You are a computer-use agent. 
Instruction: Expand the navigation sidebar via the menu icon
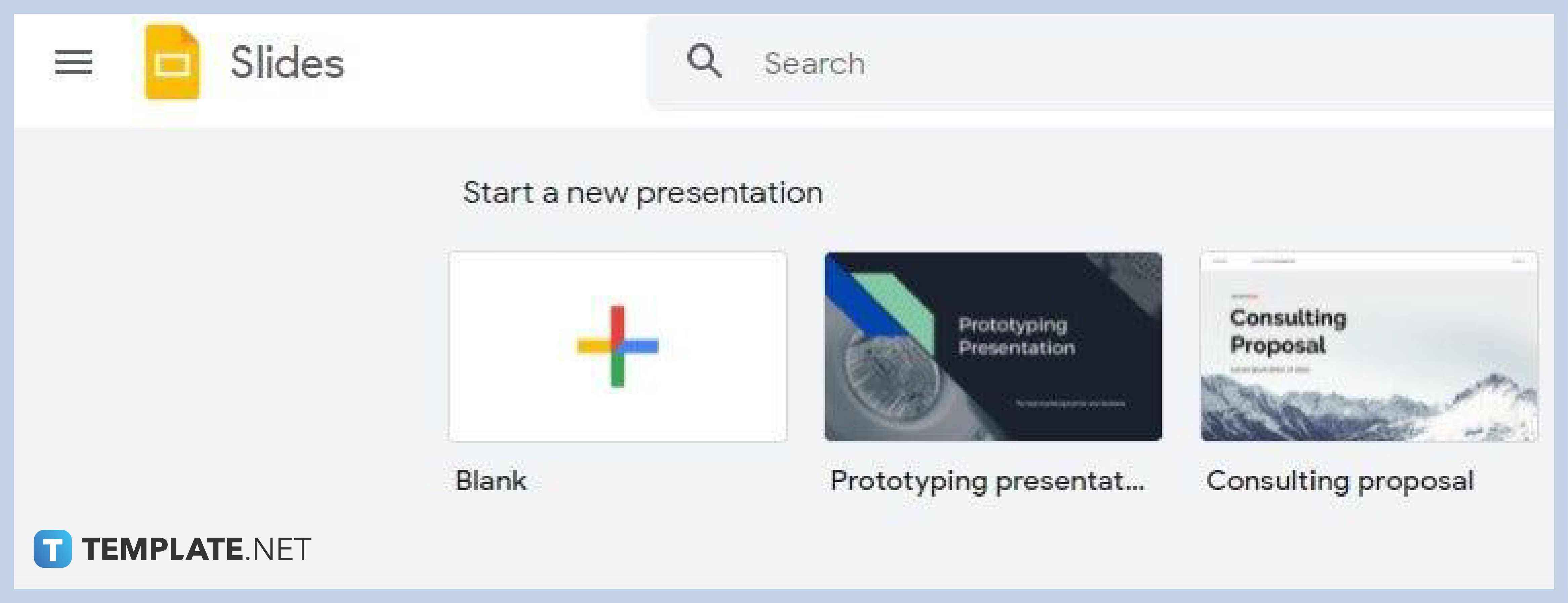coord(73,62)
